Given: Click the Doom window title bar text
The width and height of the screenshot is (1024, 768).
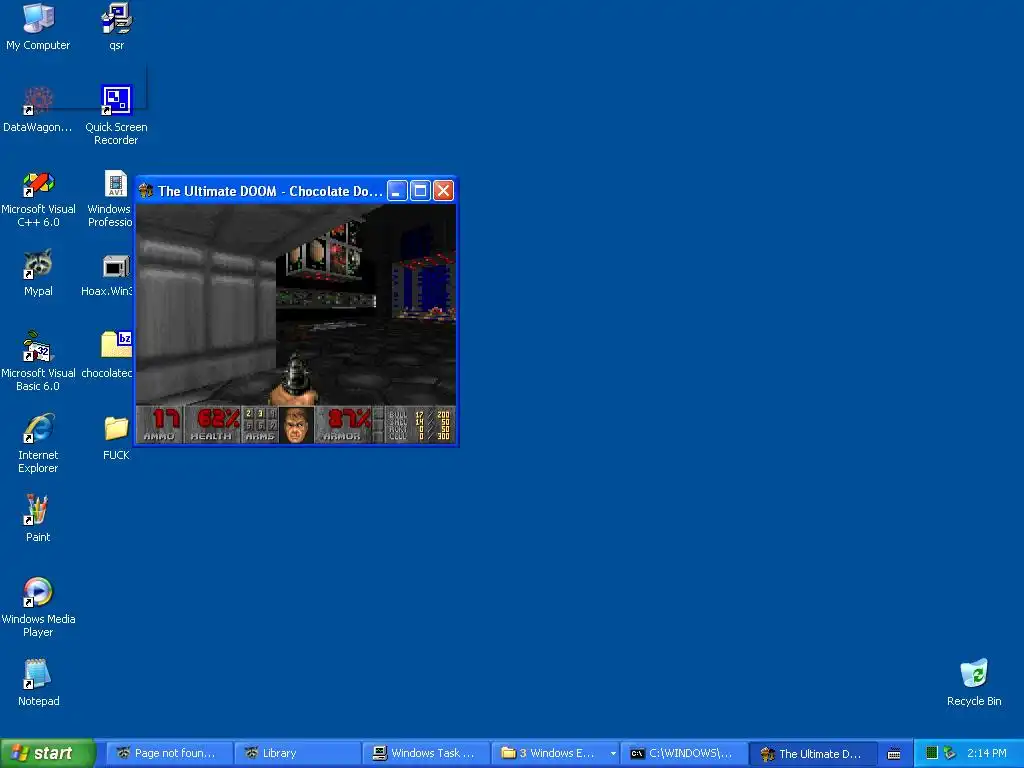Looking at the screenshot, I should (x=270, y=191).
